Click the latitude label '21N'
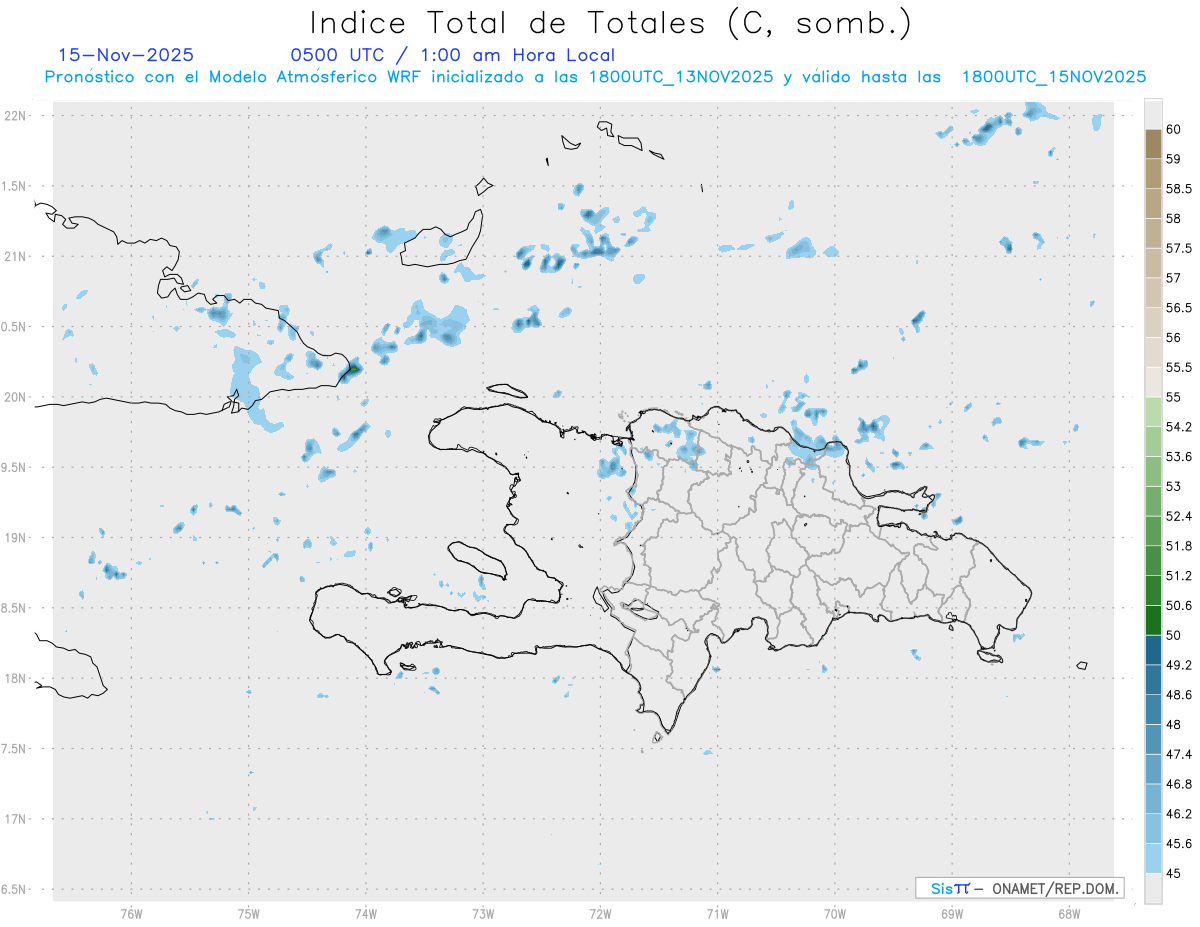Viewport: 1200px width, 927px height. tap(15, 256)
